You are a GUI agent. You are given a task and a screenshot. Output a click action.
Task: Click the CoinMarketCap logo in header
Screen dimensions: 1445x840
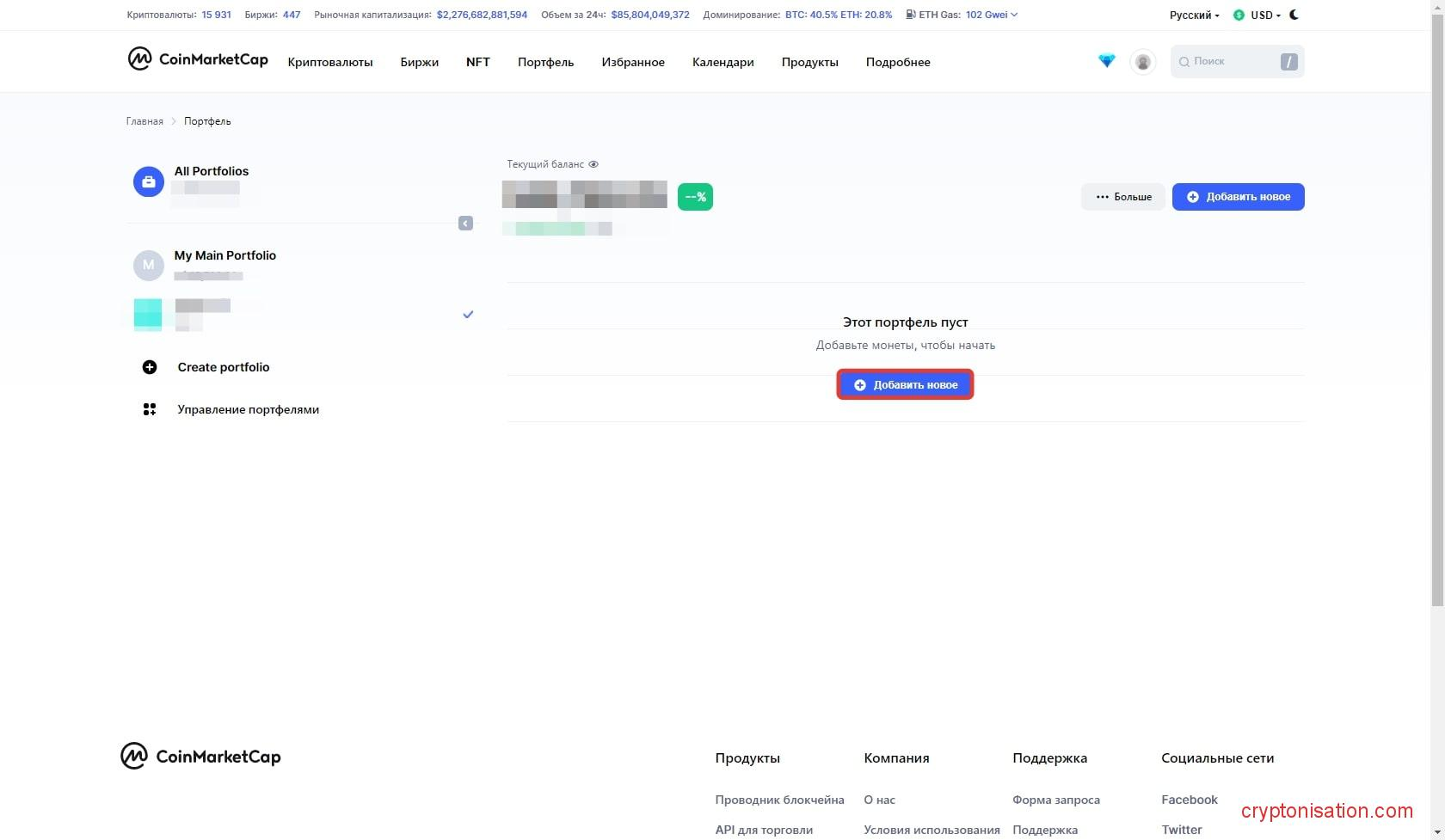[198, 59]
